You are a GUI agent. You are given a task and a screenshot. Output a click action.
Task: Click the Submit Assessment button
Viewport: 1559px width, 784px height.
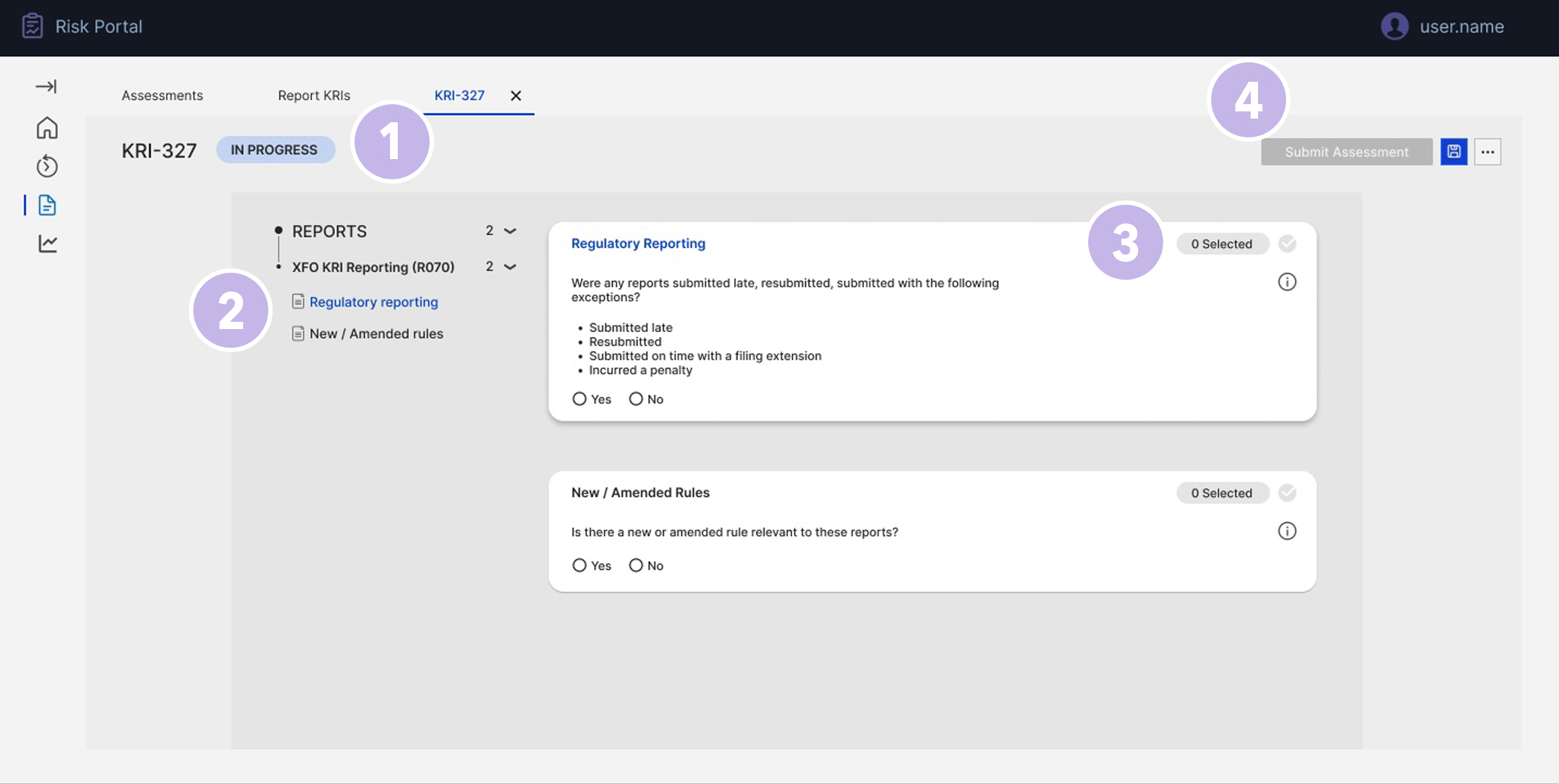coord(1346,152)
